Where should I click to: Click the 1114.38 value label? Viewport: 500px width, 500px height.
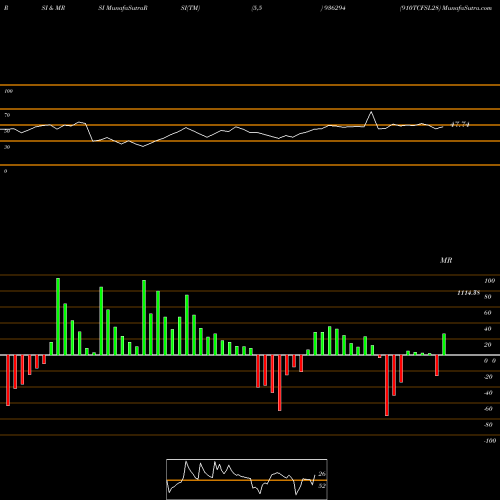pyautogui.click(x=468, y=293)
